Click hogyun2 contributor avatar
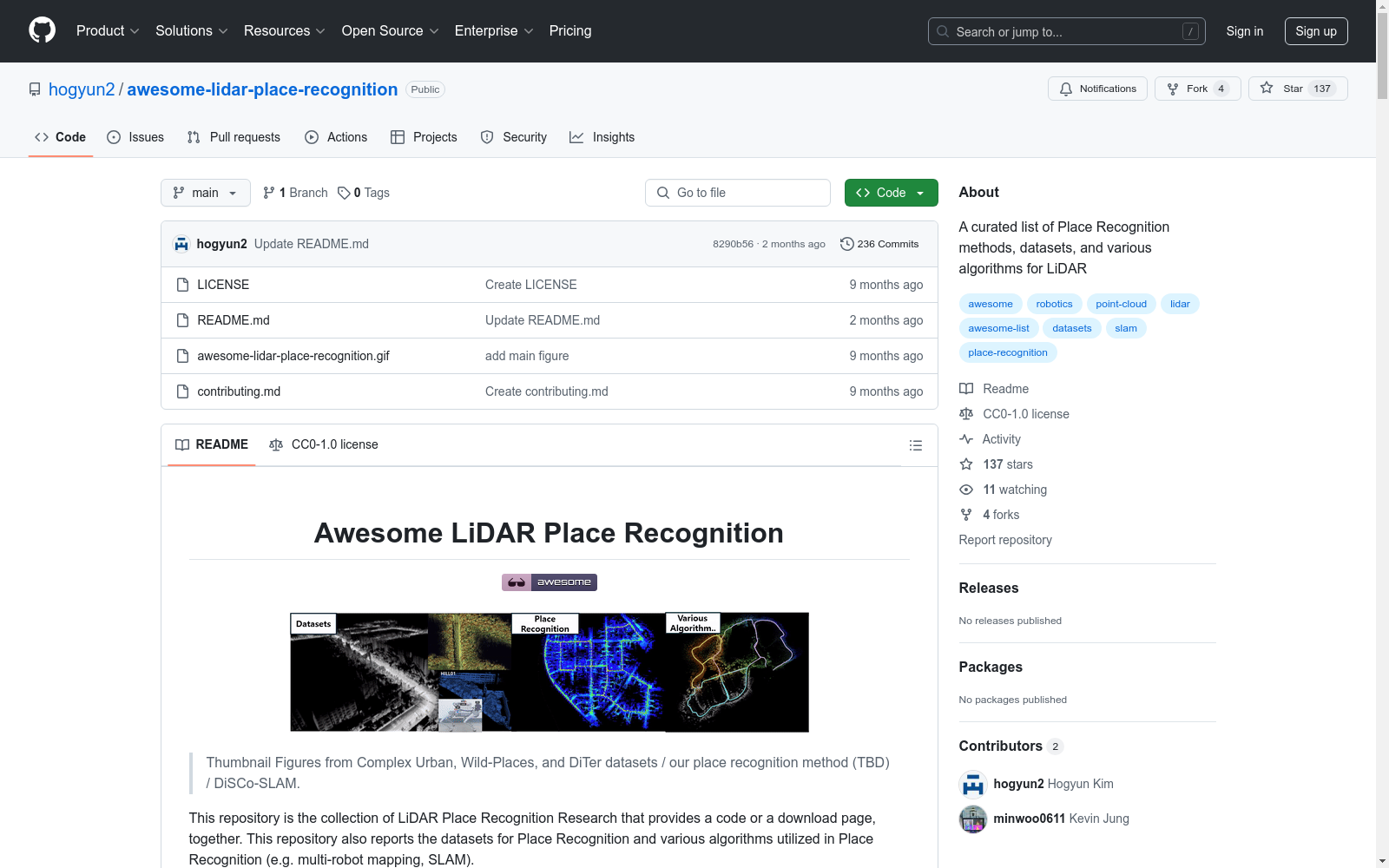The width and height of the screenshot is (1389, 868). tap(973, 784)
